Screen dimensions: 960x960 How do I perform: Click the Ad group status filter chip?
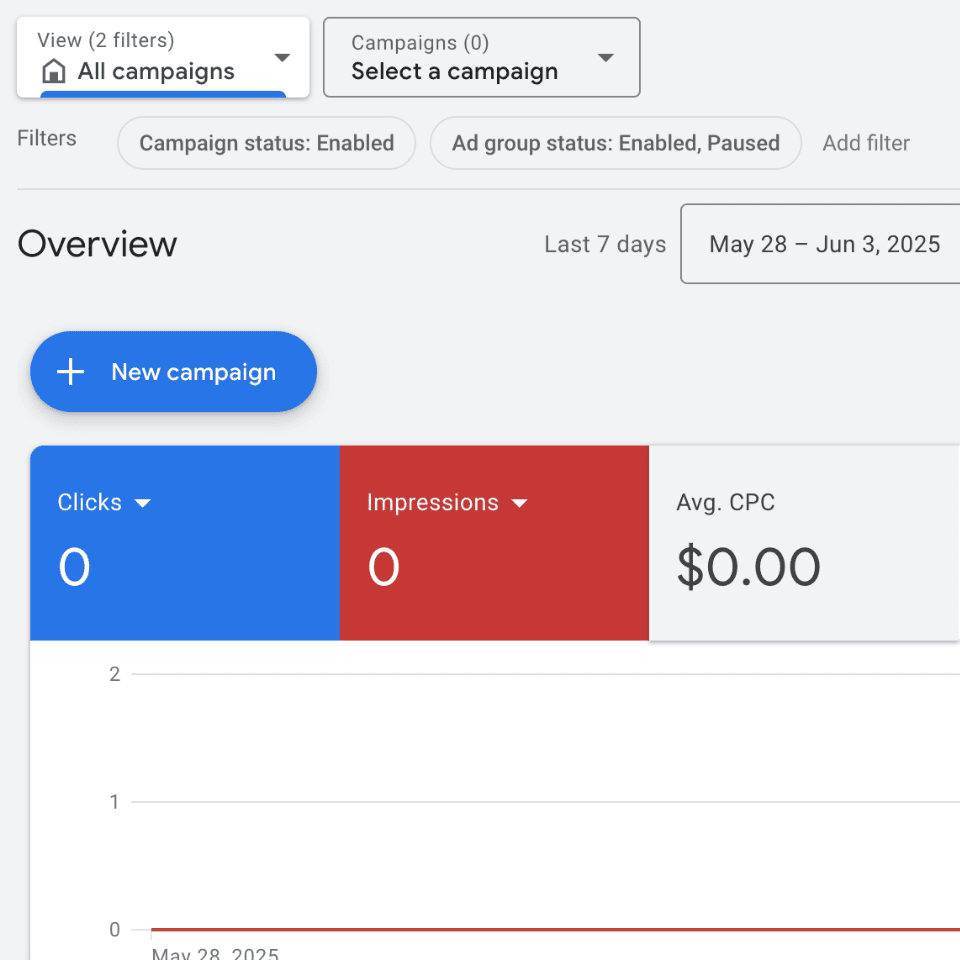coord(615,143)
